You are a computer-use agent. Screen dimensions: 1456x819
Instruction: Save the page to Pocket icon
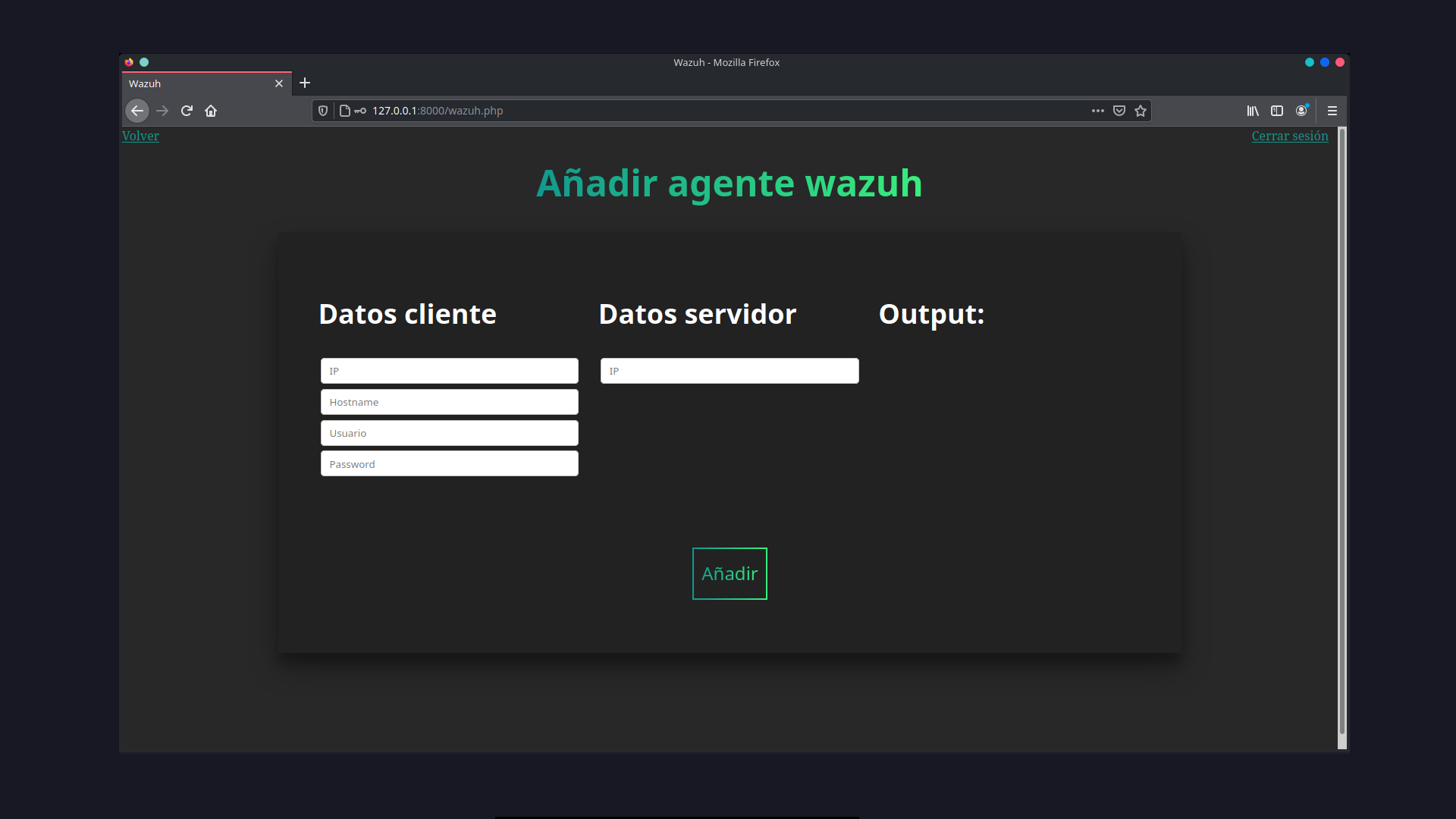click(x=1119, y=110)
